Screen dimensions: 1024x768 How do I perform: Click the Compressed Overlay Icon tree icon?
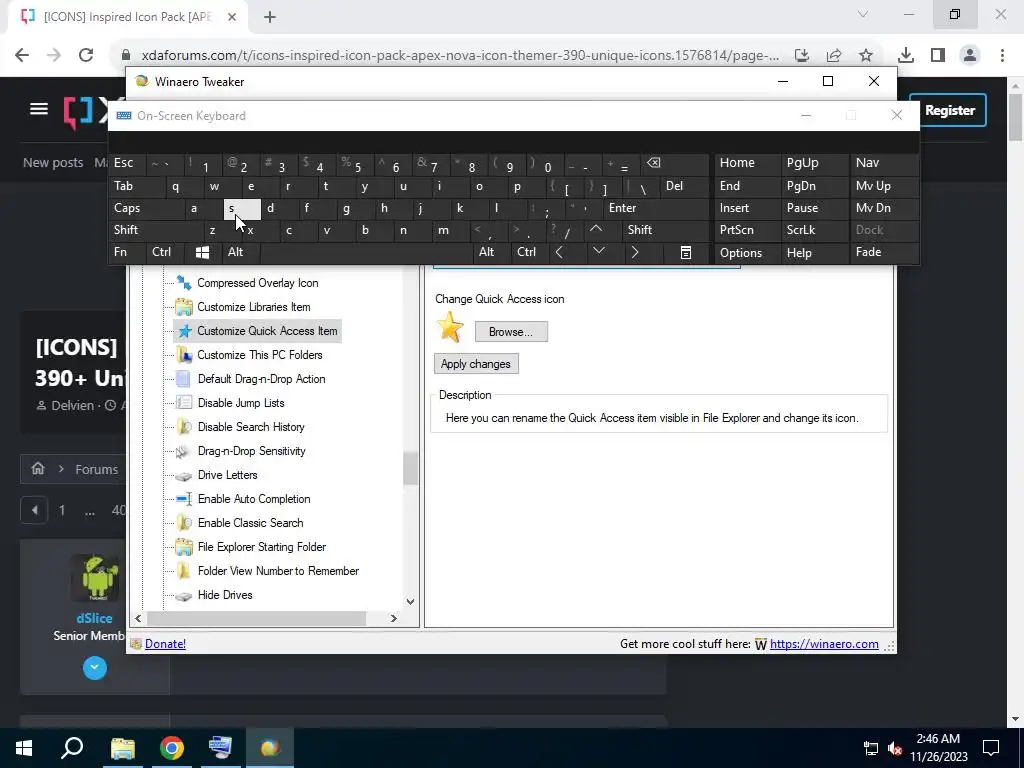[184, 283]
